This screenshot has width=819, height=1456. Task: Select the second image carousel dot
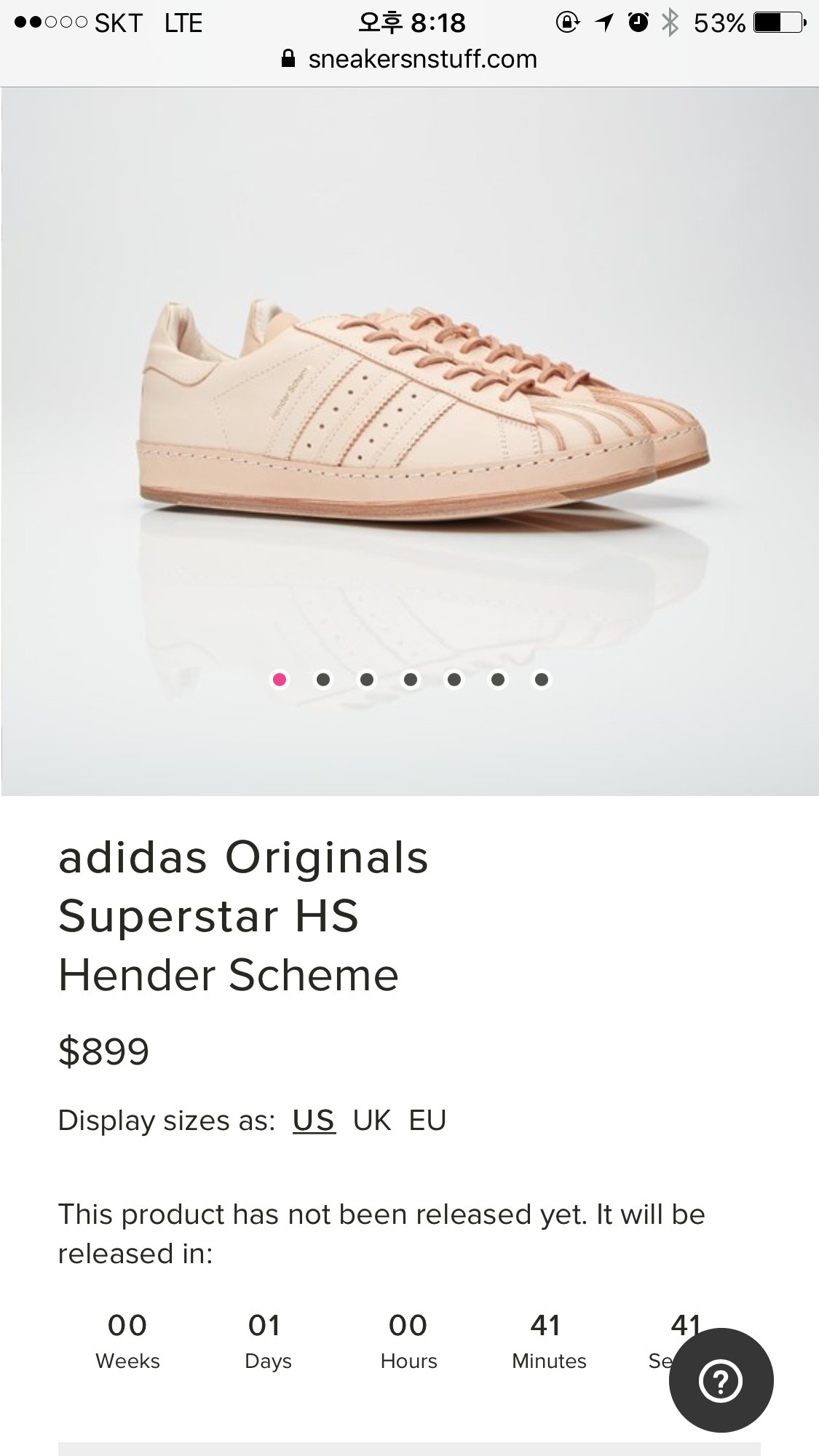(x=323, y=680)
